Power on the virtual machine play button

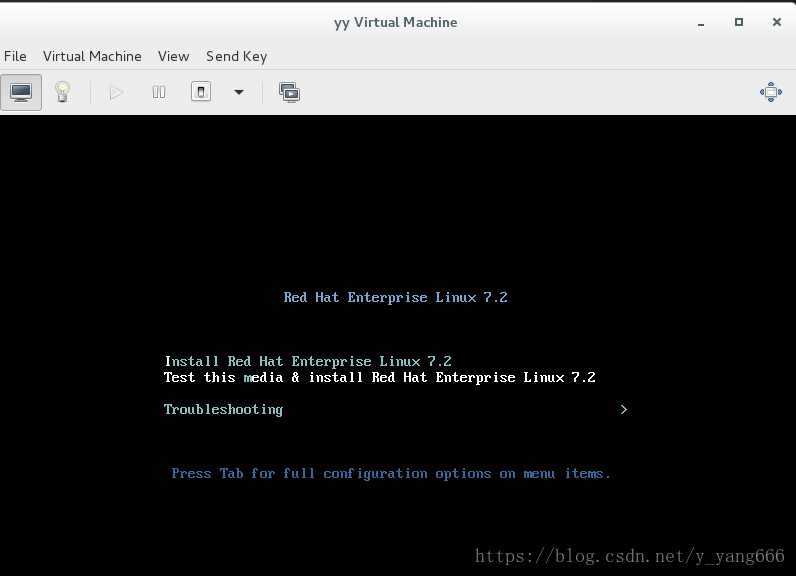(116, 92)
